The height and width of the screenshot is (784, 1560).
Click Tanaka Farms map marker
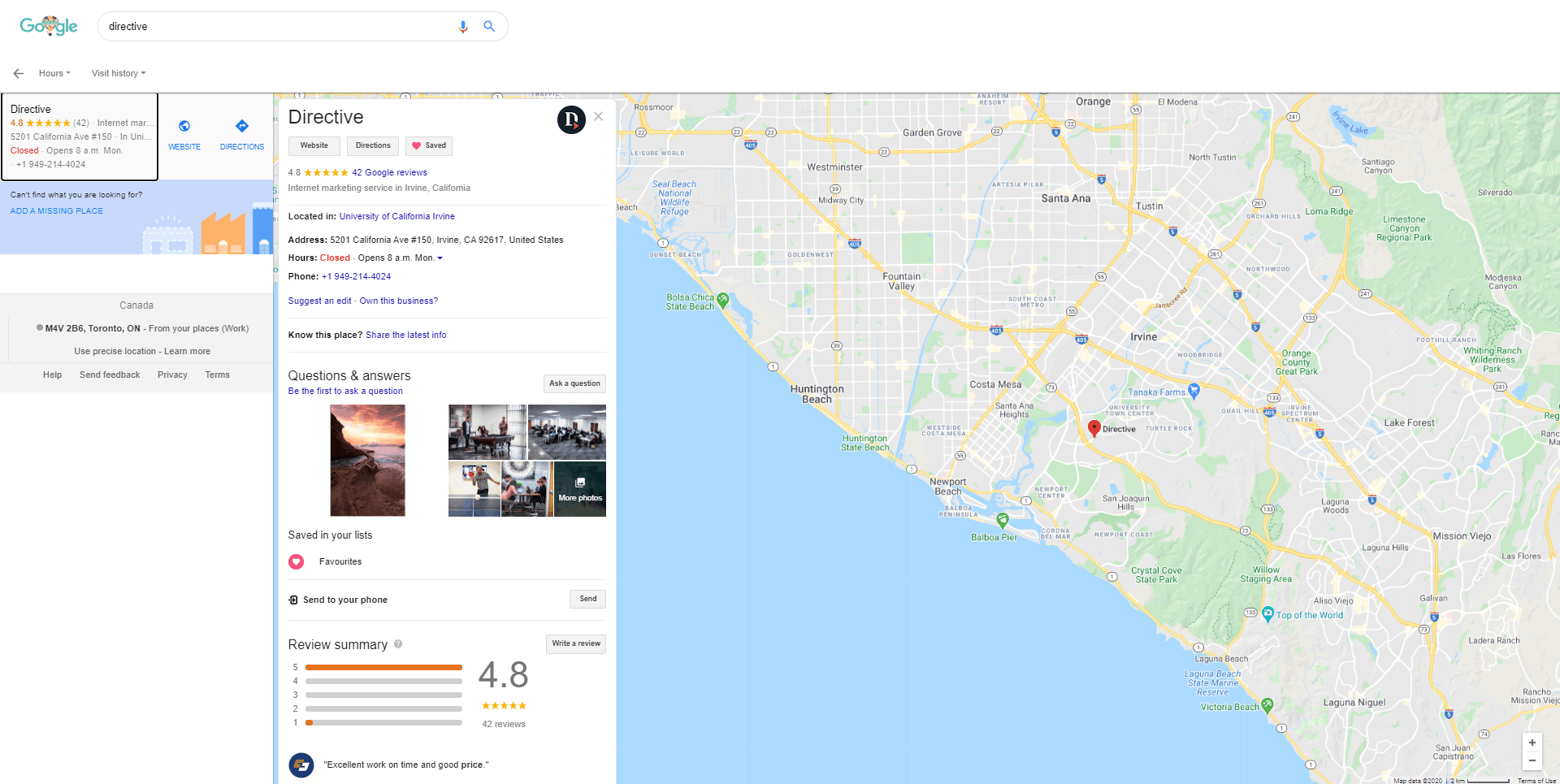tap(1194, 391)
